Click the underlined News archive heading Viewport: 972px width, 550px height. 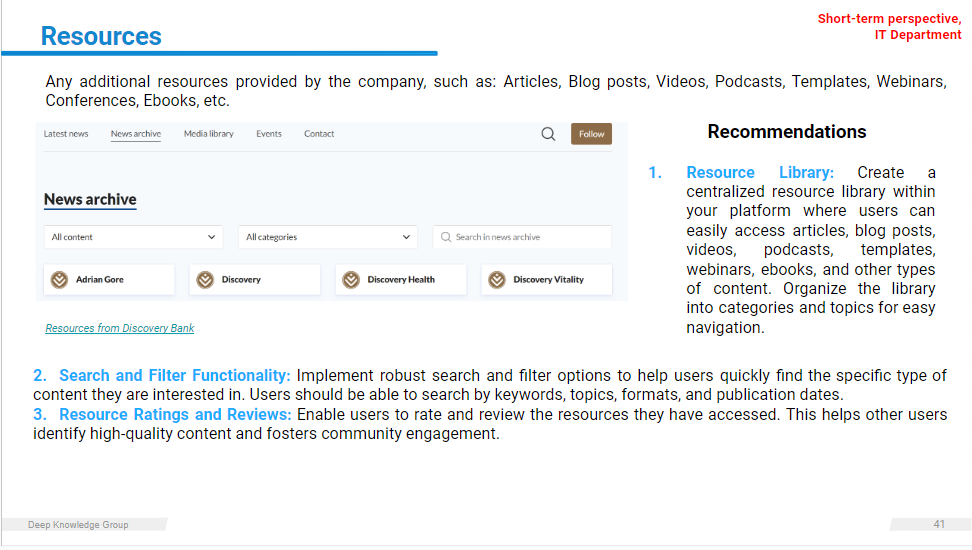[90, 199]
